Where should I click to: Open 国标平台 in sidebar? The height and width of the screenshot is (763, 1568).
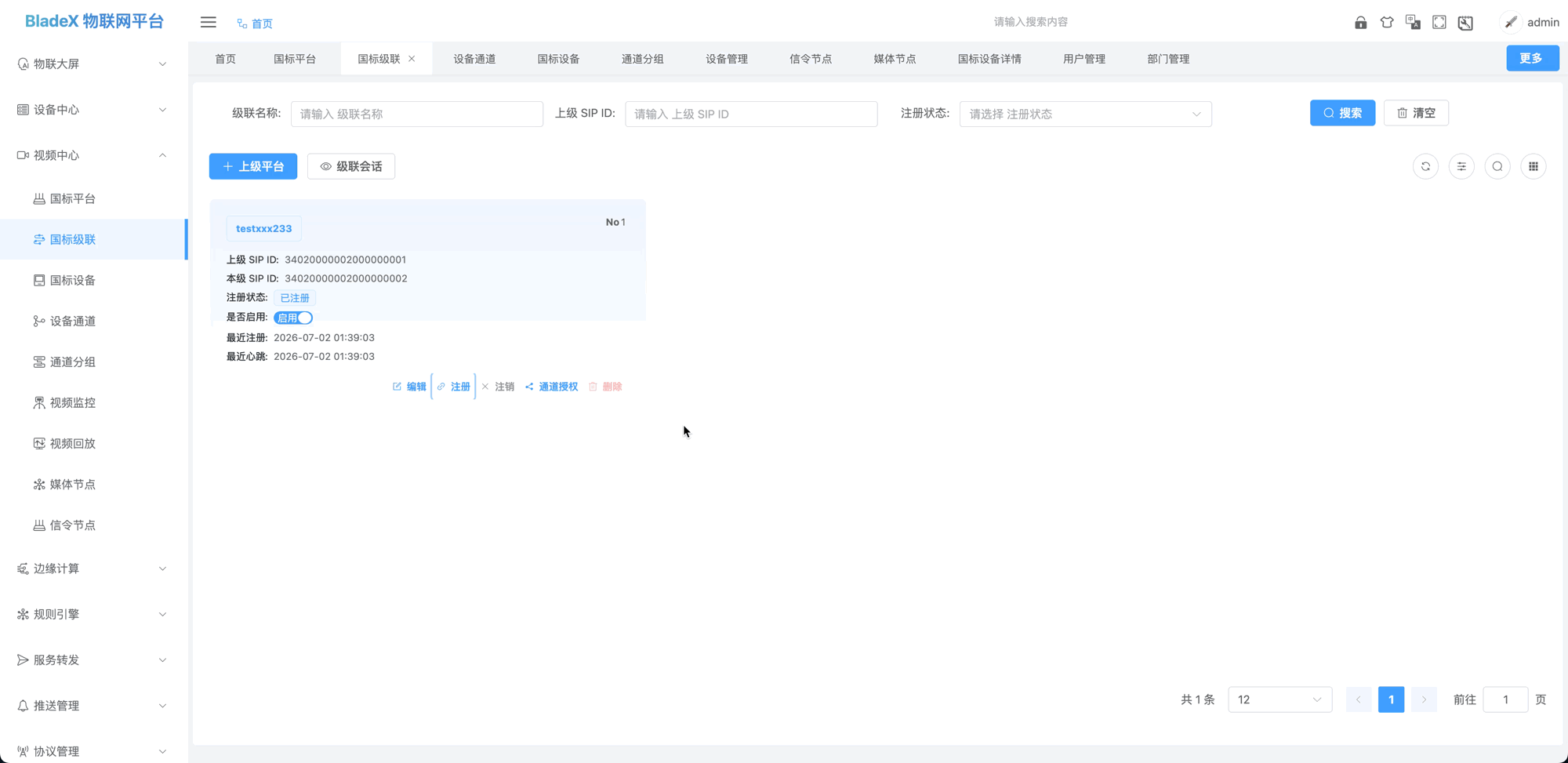(x=94, y=198)
